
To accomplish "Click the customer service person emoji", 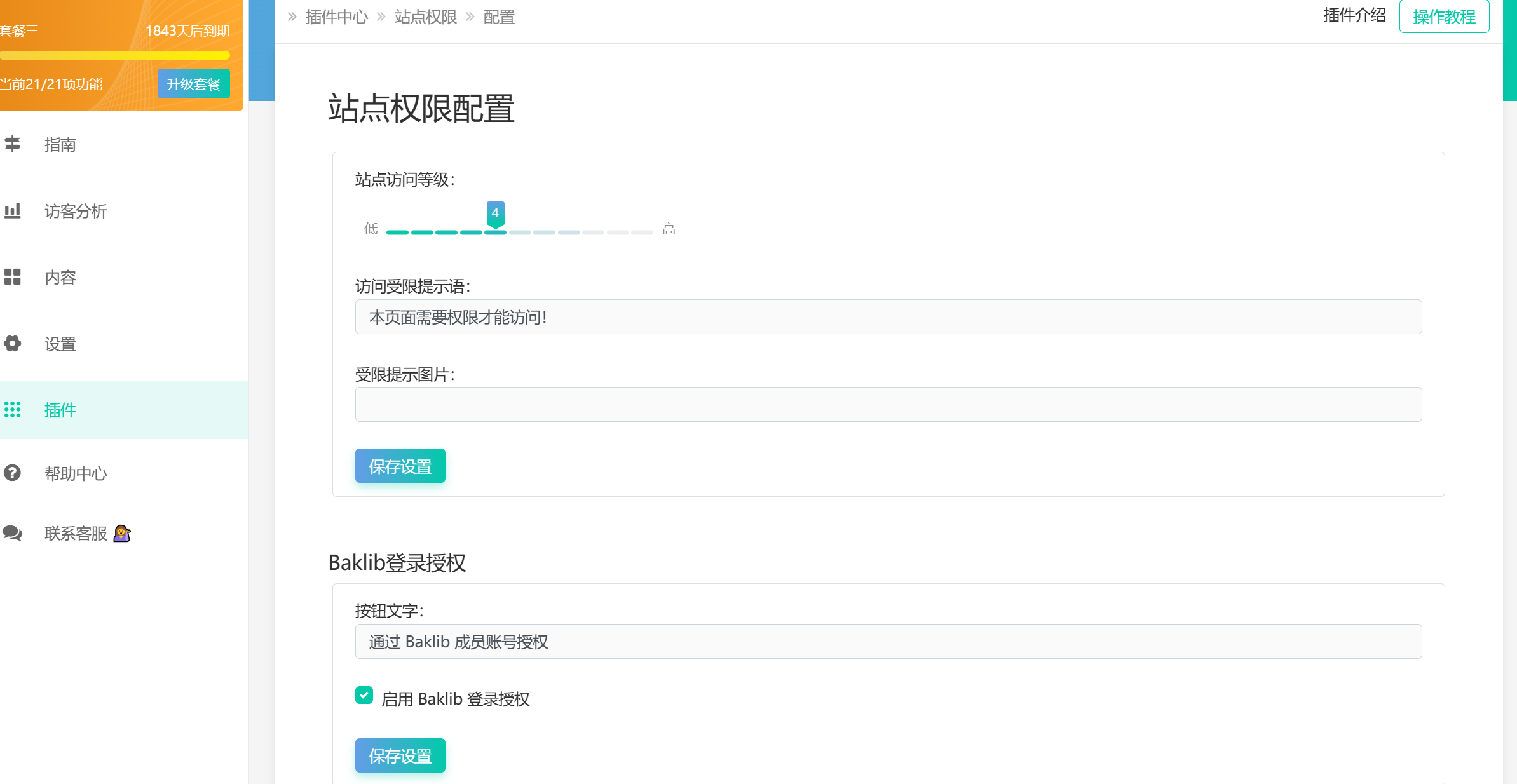I will click(x=122, y=533).
